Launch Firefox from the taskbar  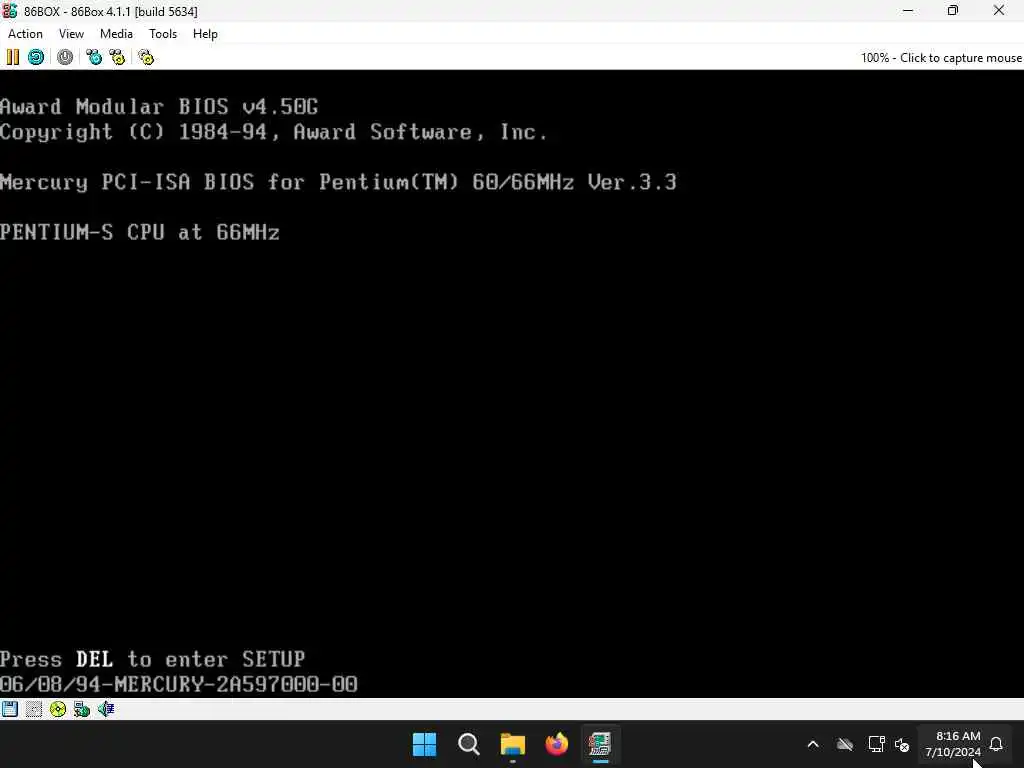556,744
